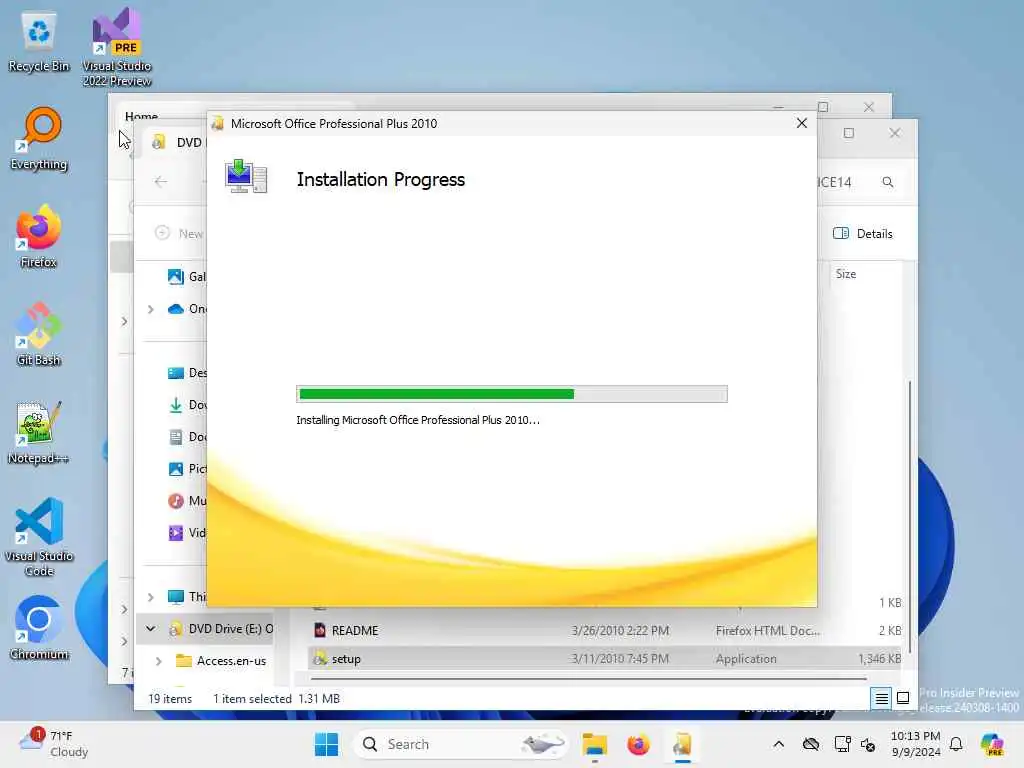The height and width of the screenshot is (768, 1024).
Task: Open the Copilot preview taskbar icon
Action: point(992,744)
